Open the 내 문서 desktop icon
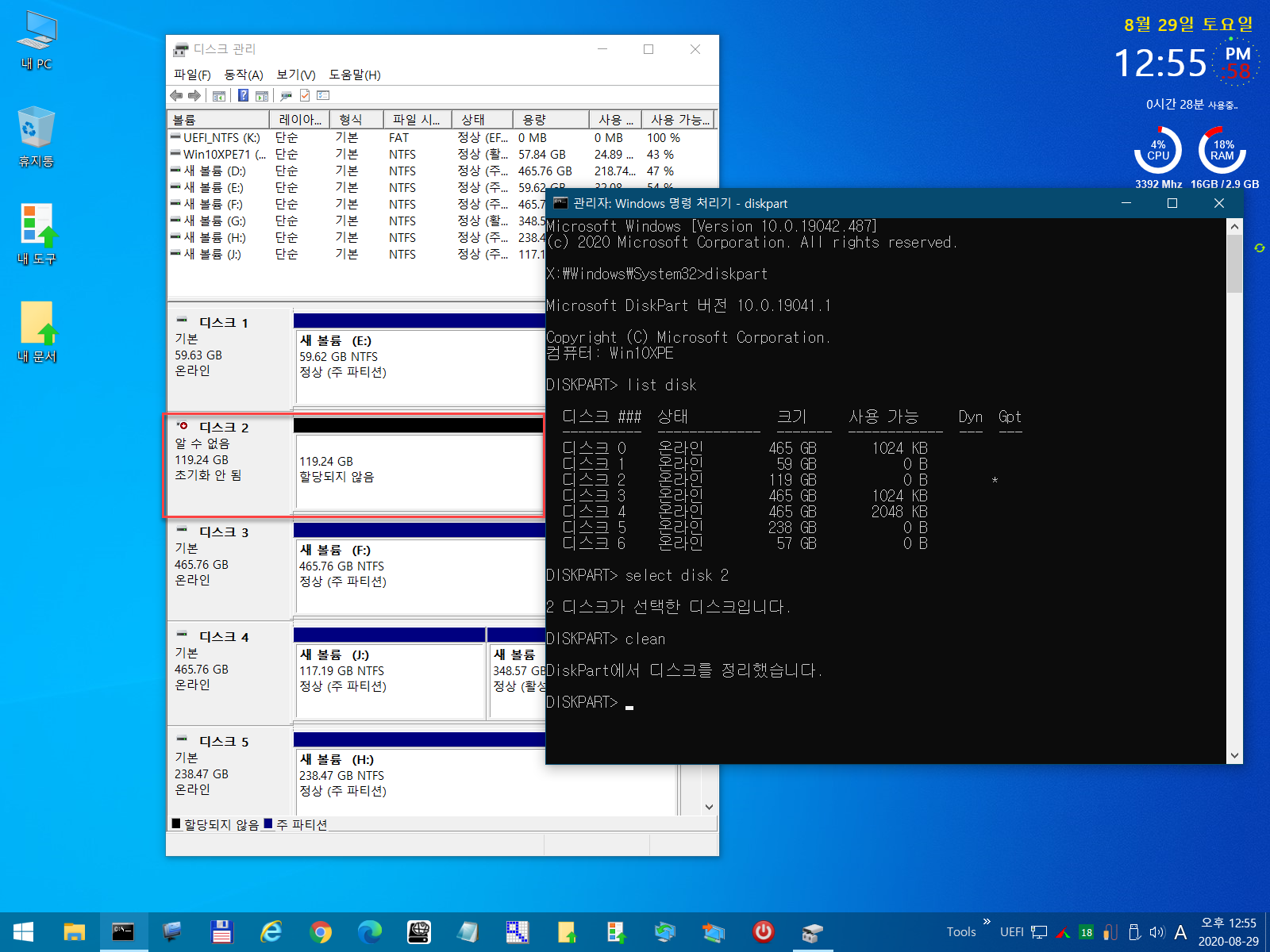 37,332
